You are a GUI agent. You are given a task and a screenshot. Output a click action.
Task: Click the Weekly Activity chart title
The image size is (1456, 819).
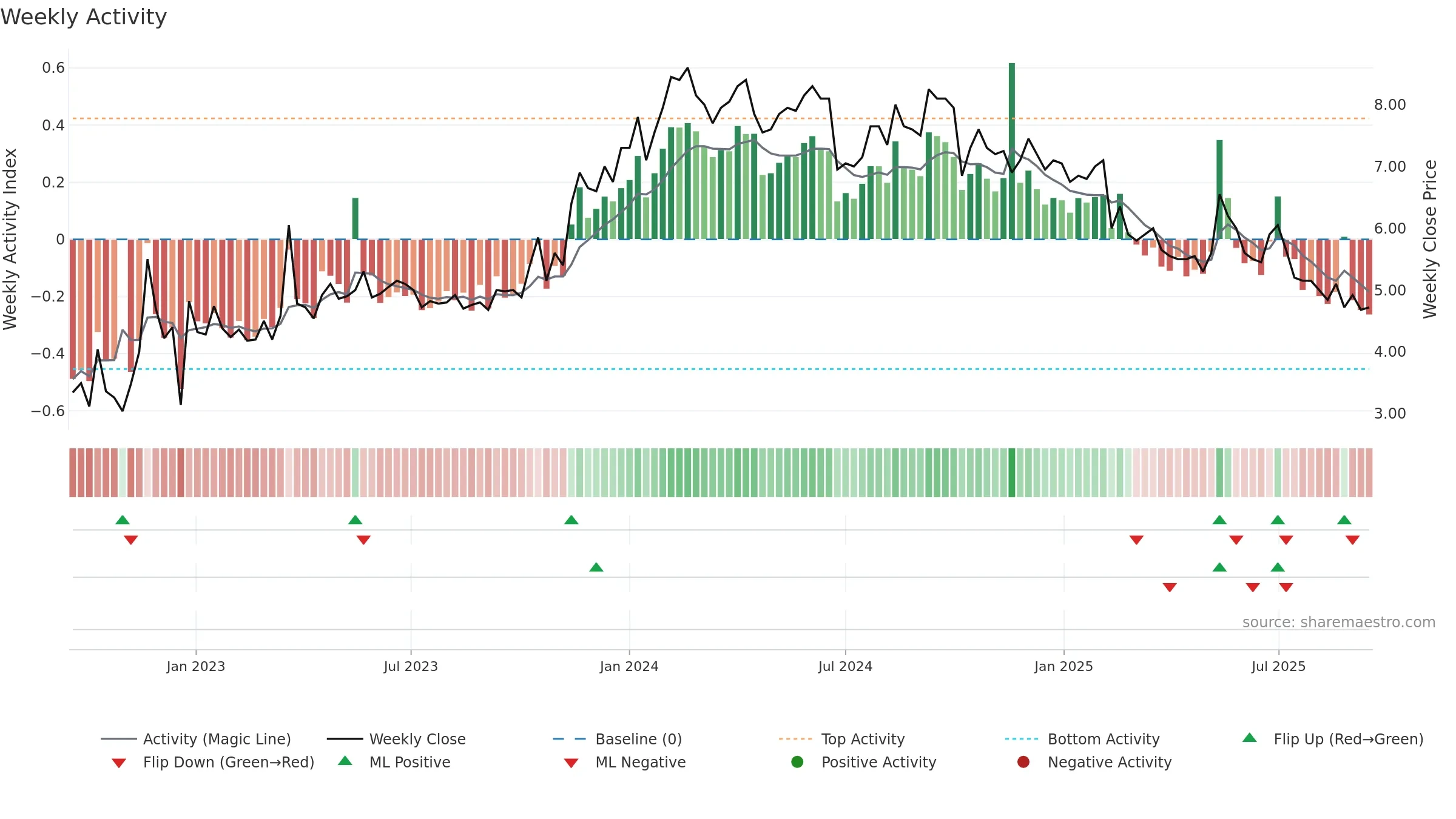click(x=84, y=17)
